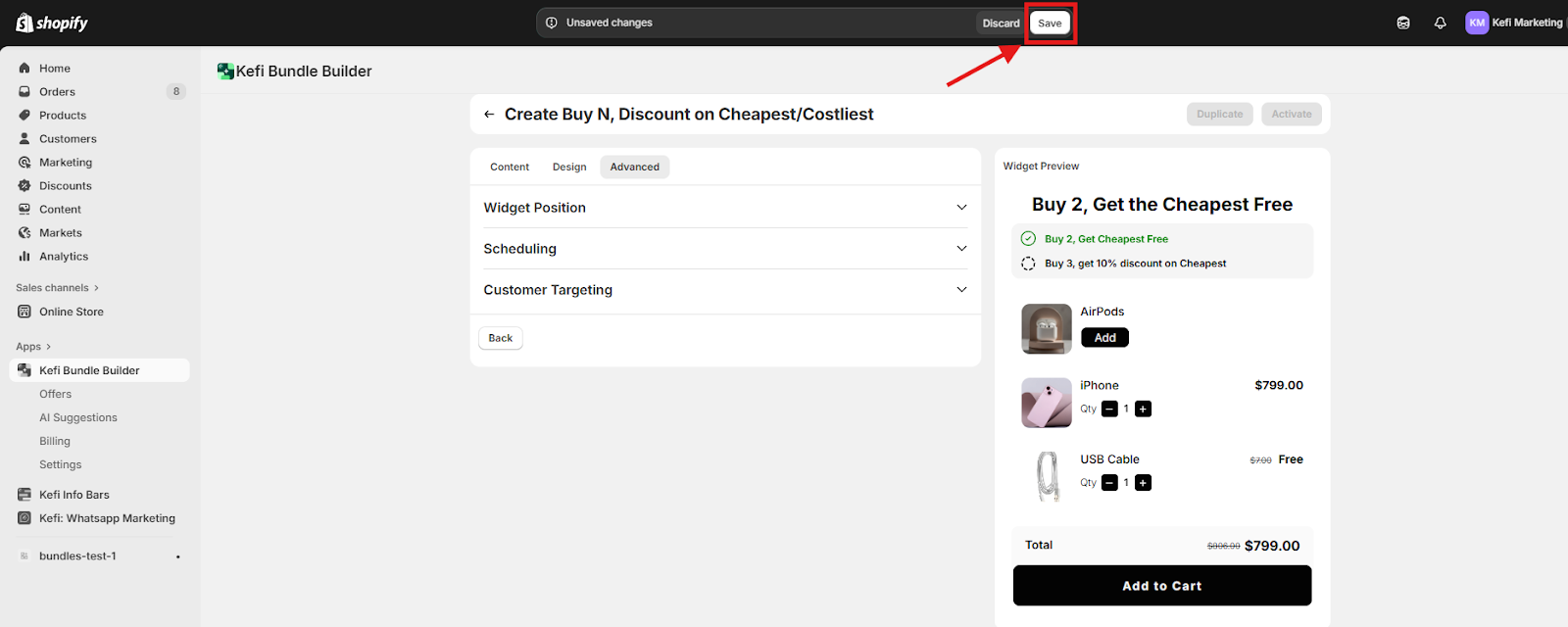Switch to the Content tab

(x=510, y=168)
